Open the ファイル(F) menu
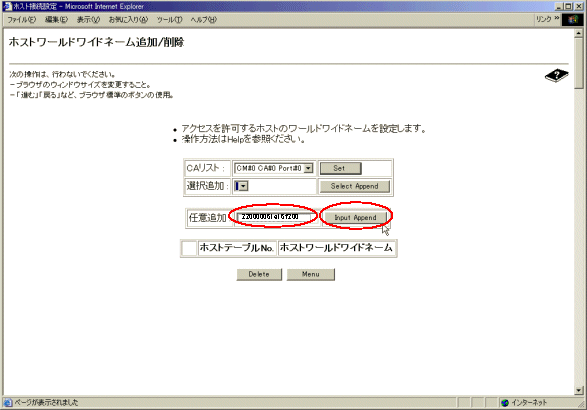 [x=22, y=20]
